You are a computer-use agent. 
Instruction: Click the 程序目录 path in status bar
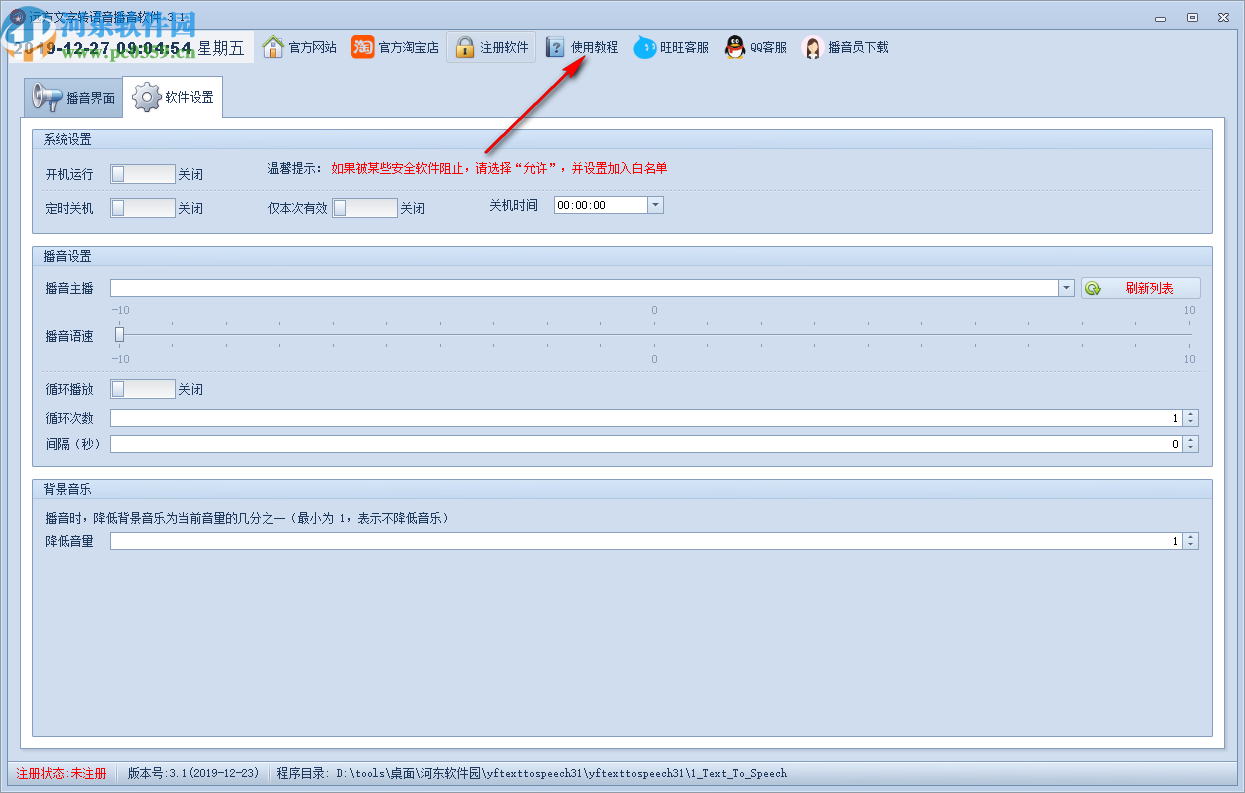[x=532, y=773]
